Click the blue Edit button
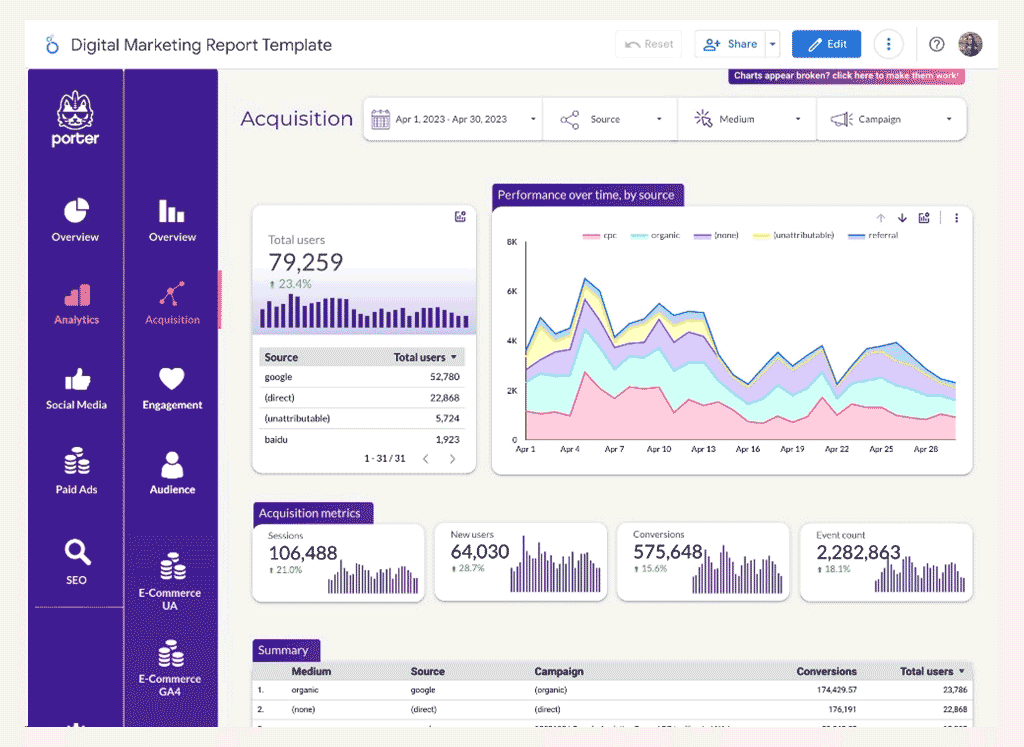Screen dimensions: 1024x747 click(x=826, y=44)
